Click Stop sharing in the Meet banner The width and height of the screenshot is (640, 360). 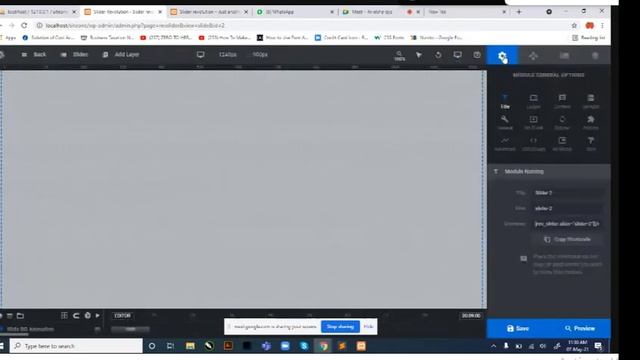[x=340, y=327]
